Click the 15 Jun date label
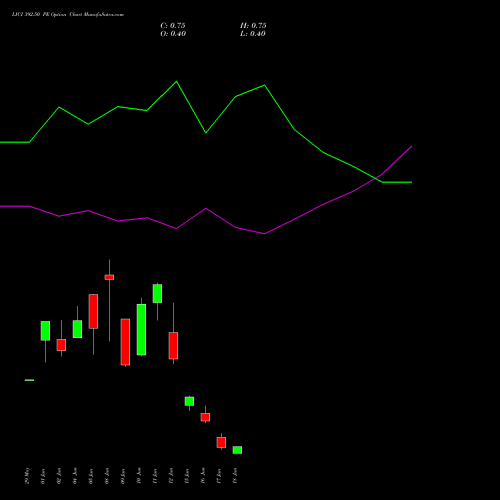The width and height of the screenshot is (500, 500). [x=187, y=476]
